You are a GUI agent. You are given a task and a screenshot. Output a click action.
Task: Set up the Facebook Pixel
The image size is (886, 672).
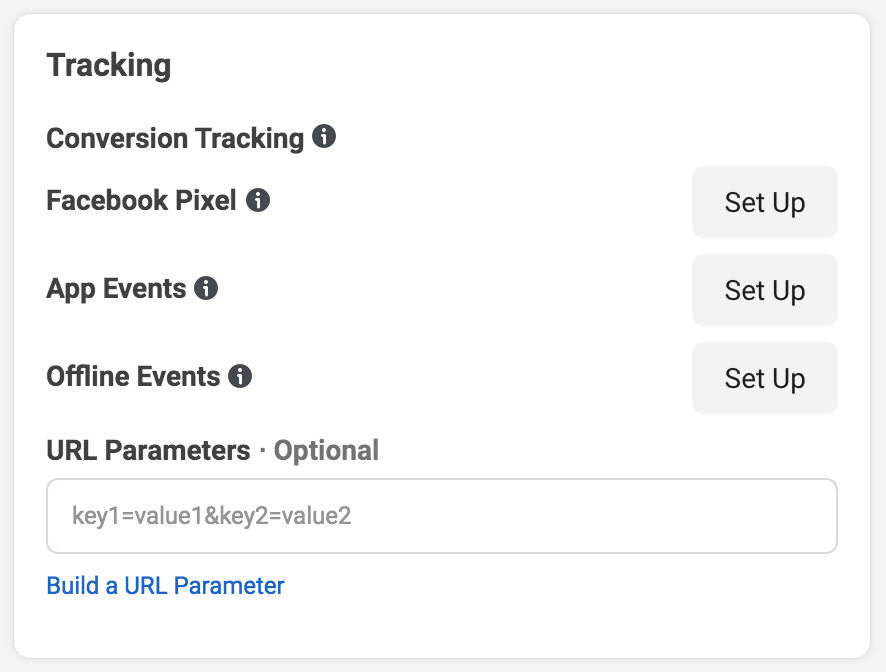(764, 202)
